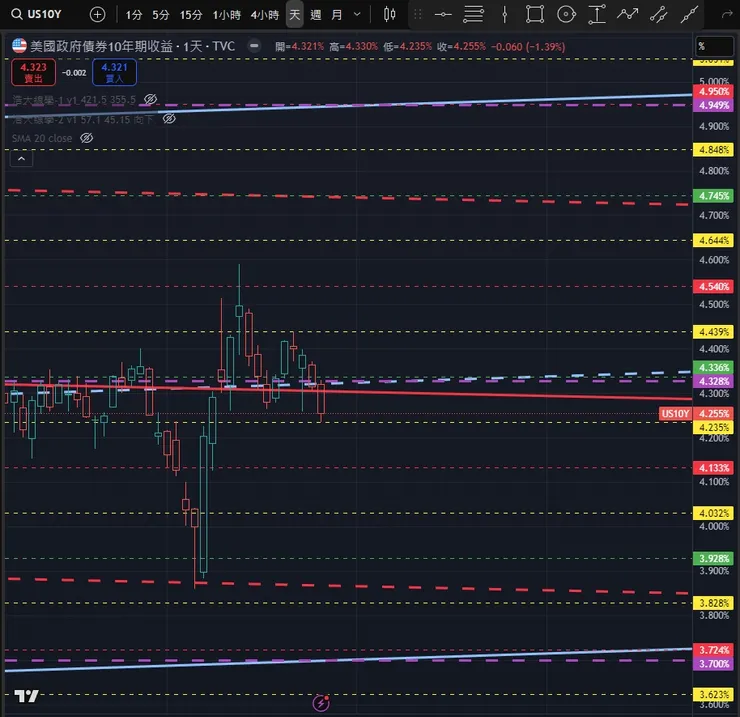The height and width of the screenshot is (717, 740).
Task: Click the 3.724% red price label
Action: point(714,650)
